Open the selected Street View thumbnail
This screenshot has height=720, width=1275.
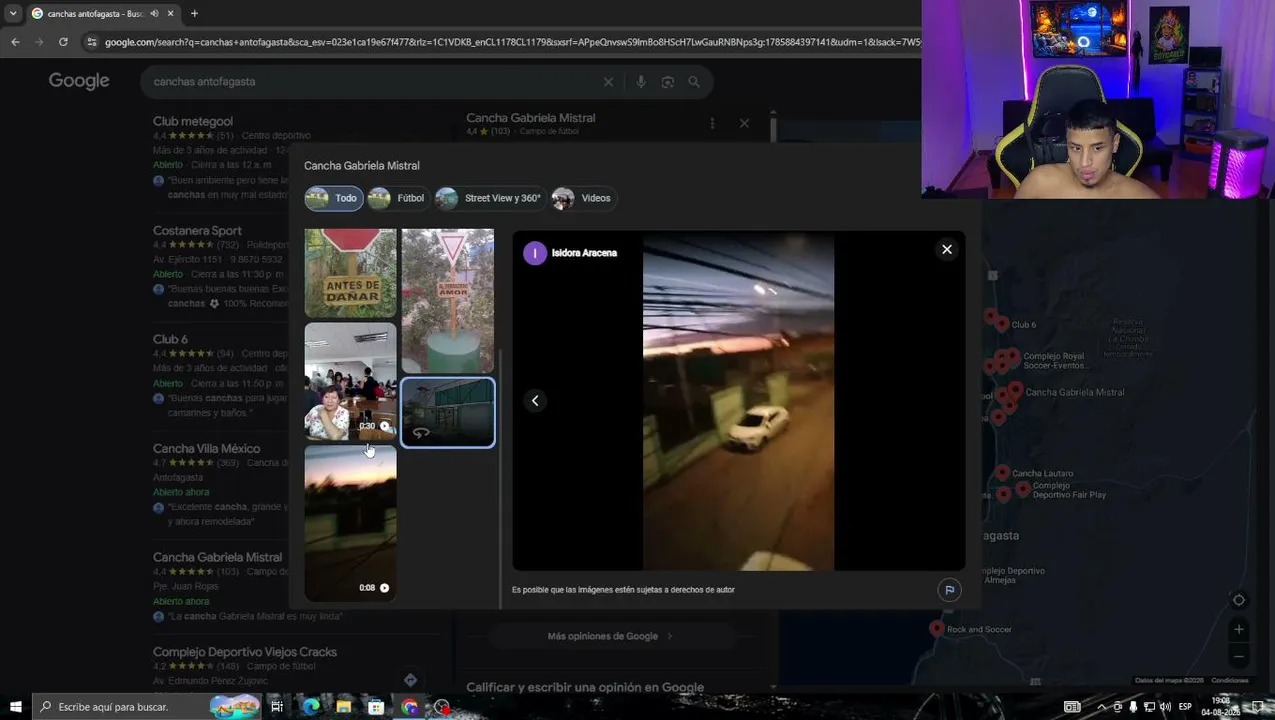point(447,412)
